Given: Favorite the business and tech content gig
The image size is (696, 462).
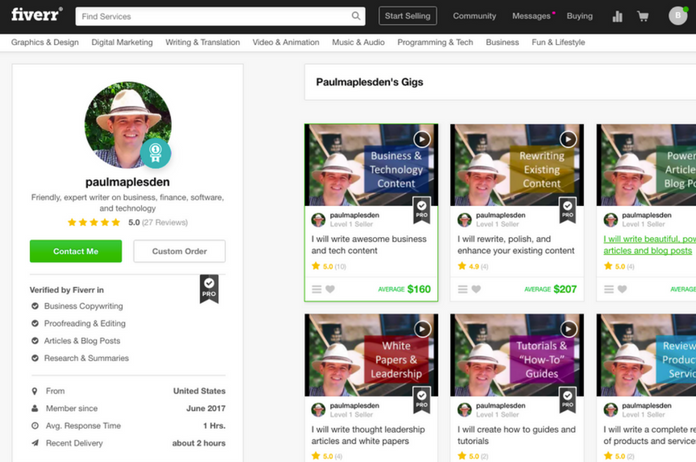Looking at the screenshot, I should click(331, 289).
